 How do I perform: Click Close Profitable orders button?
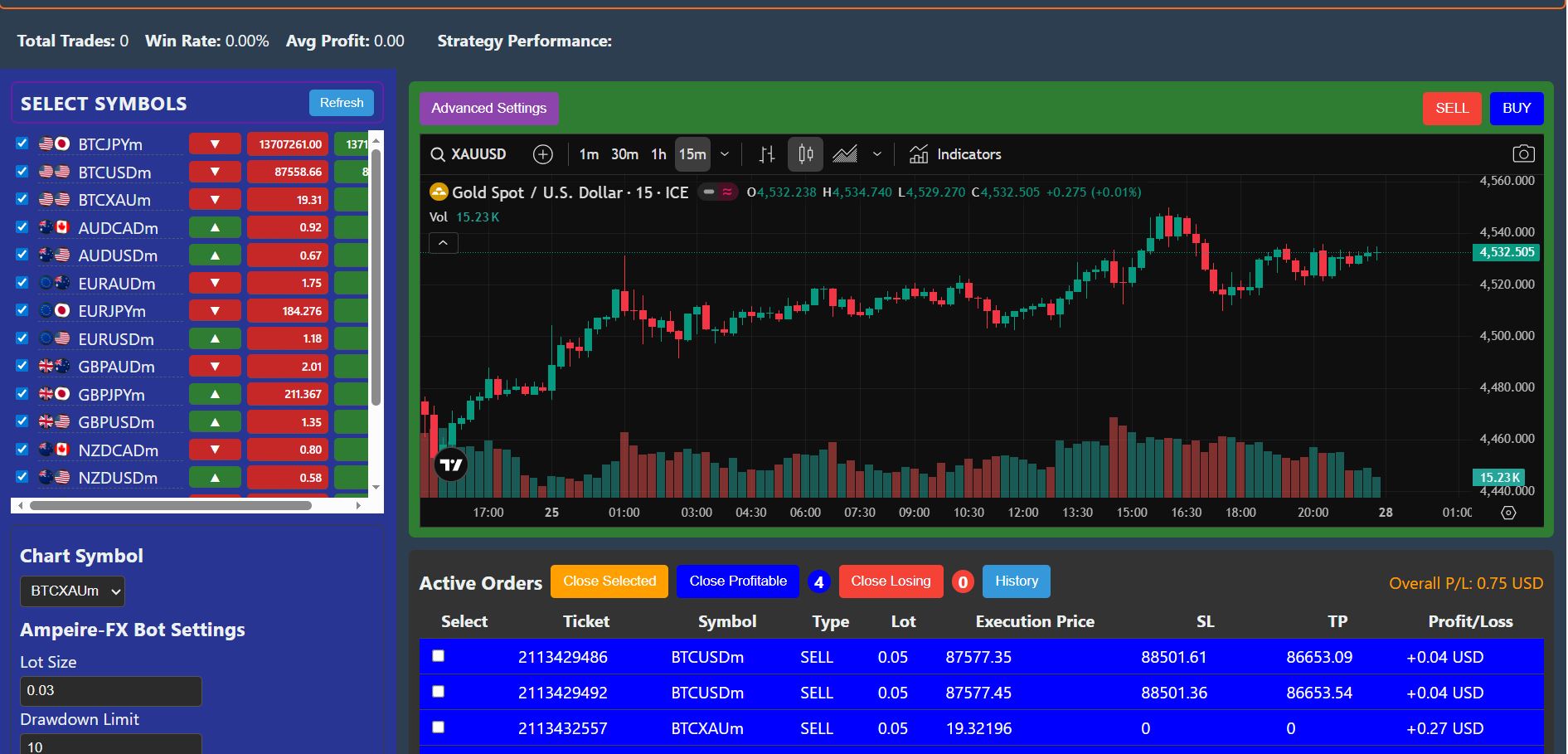pos(736,581)
